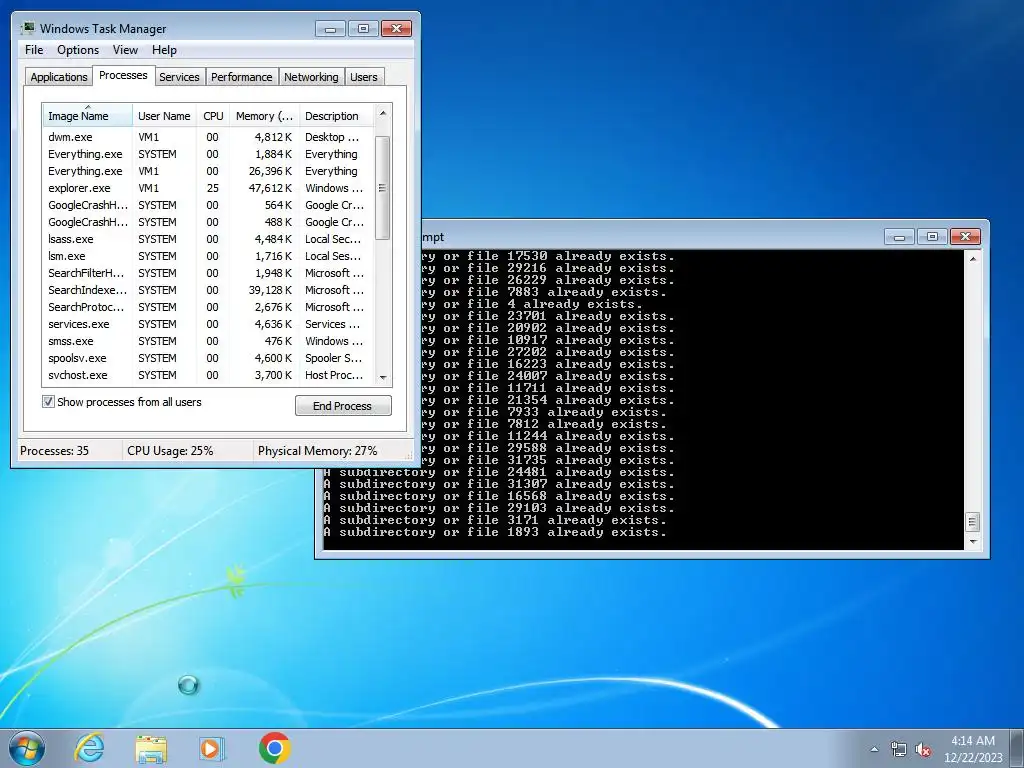1024x768 pixels.
Task: Click the End Process button
Action: coord(343,406)
